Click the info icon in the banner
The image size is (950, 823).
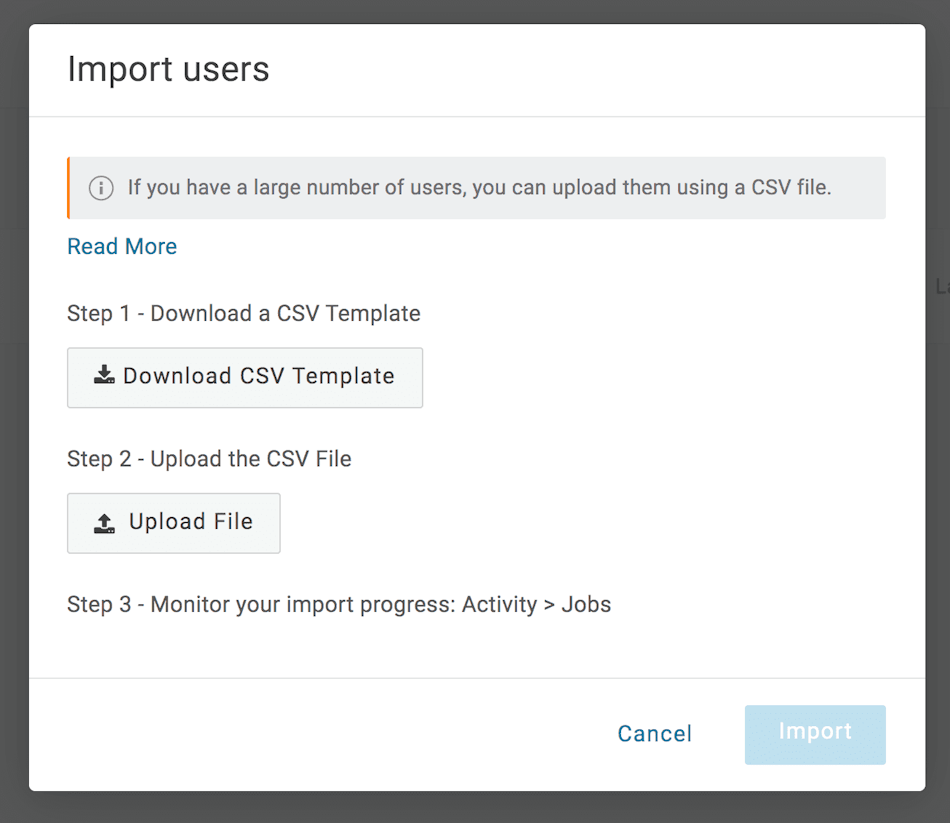click(101, 188)
